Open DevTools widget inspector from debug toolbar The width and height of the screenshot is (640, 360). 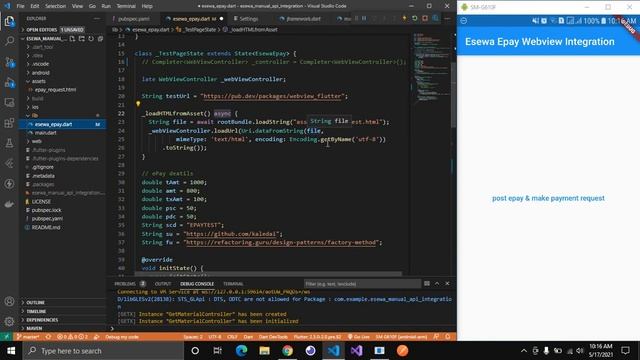436,18
